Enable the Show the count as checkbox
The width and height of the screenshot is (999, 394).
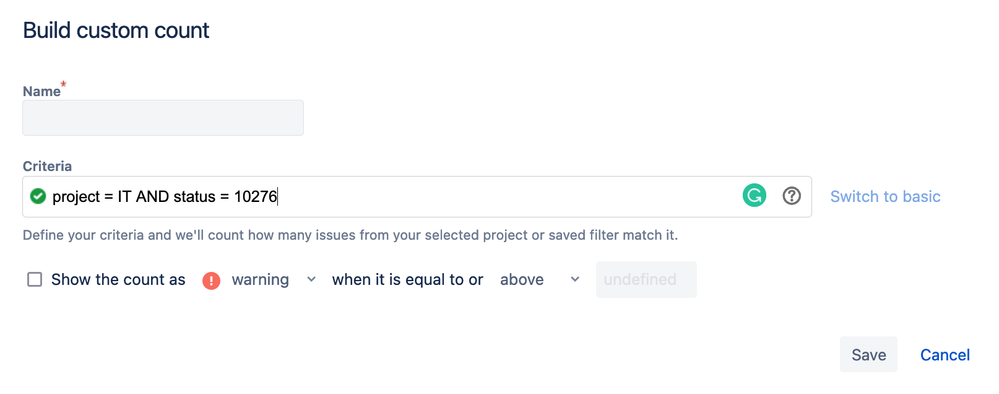[x=34, y=280]
